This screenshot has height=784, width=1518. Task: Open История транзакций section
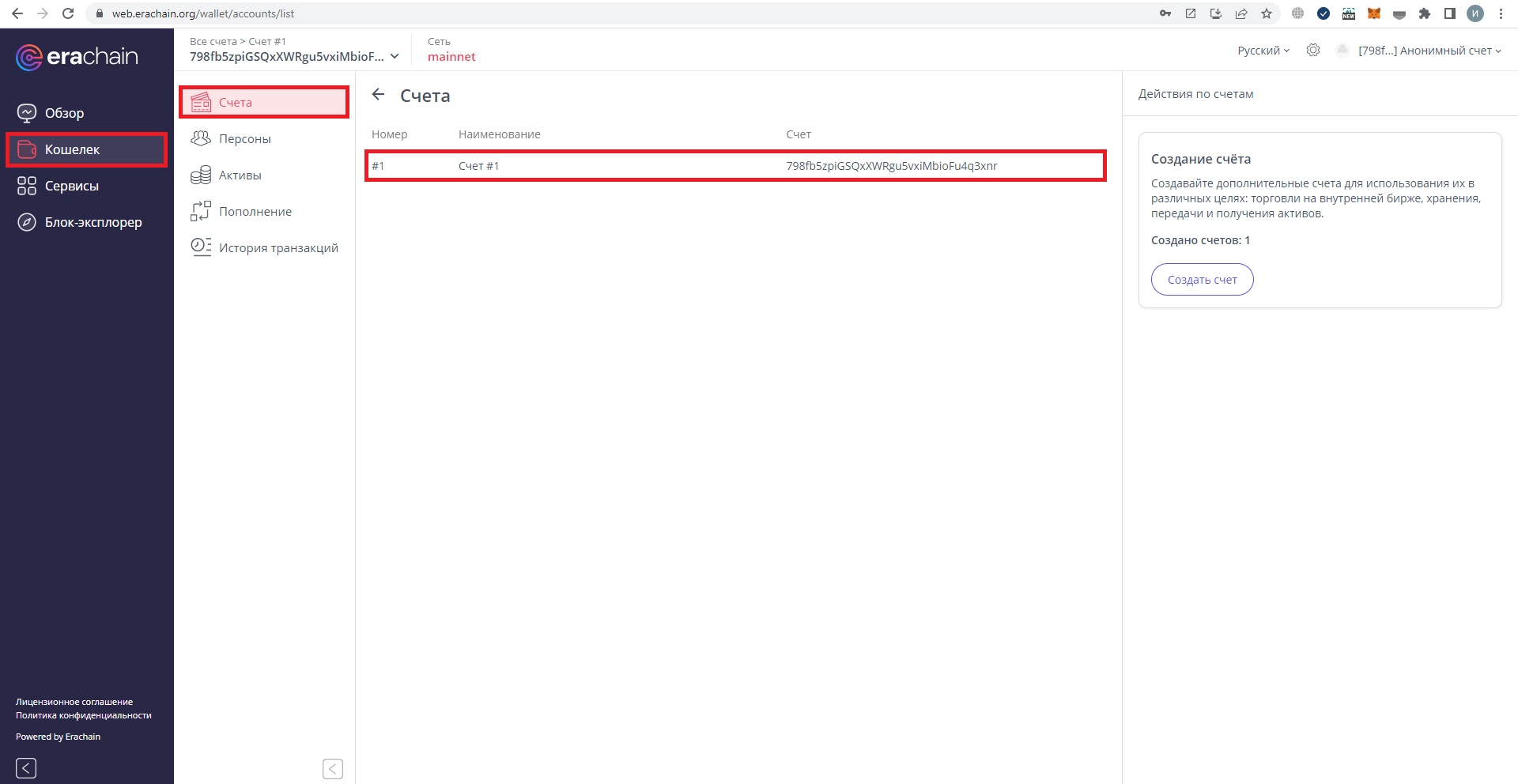pos(278,248)
